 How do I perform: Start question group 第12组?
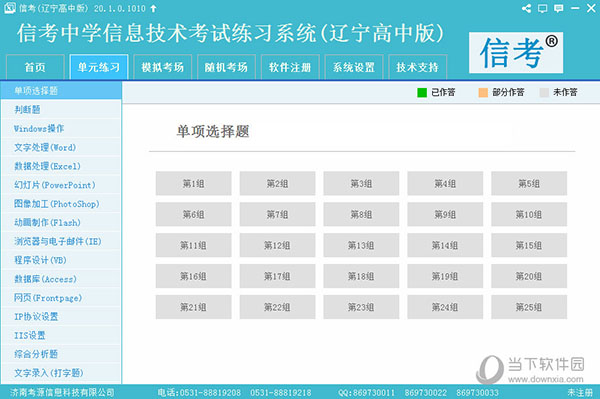pyautogui.click(x=277, y=245)
